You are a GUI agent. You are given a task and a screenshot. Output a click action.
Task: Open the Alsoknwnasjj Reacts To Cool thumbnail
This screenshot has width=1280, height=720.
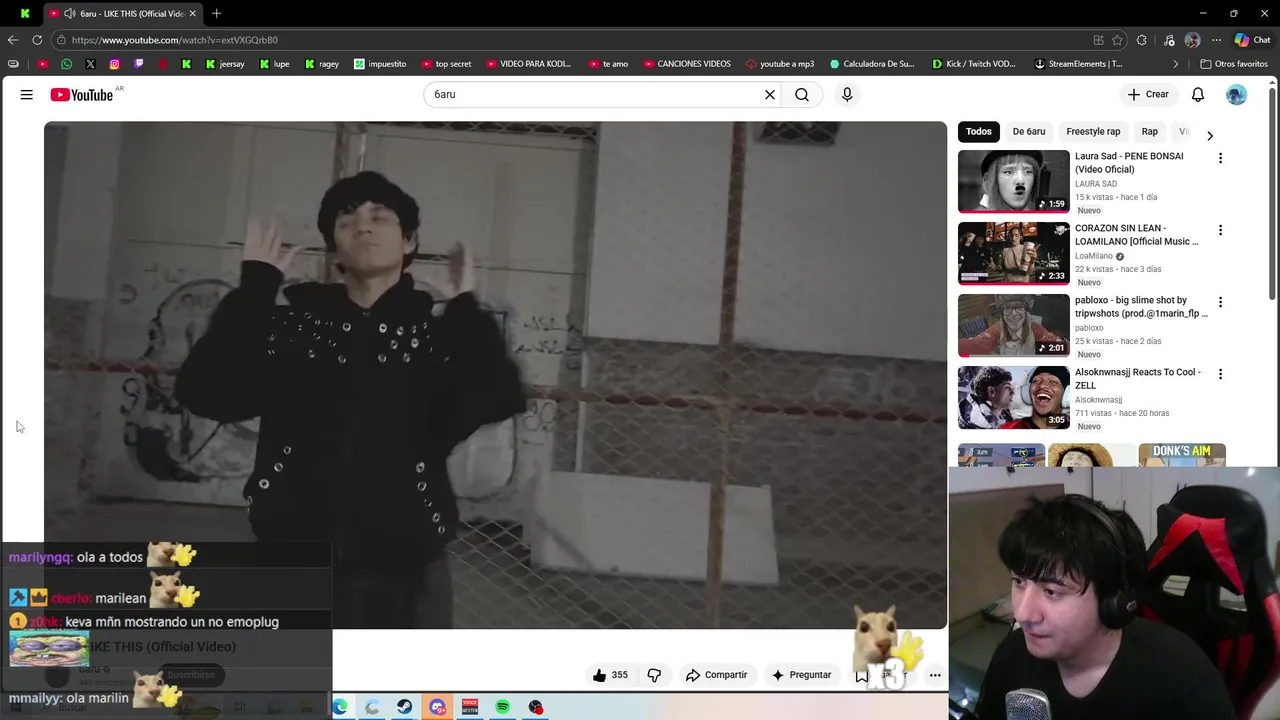pos(1014,397)
